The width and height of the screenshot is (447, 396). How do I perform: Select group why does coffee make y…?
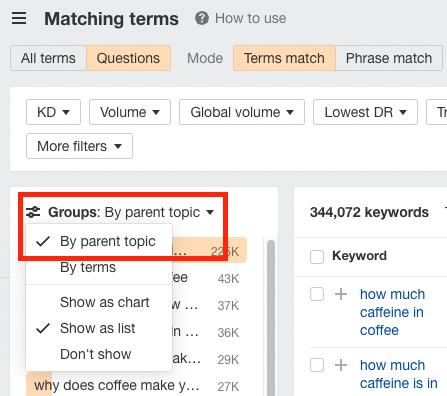[x=117, y=386]
